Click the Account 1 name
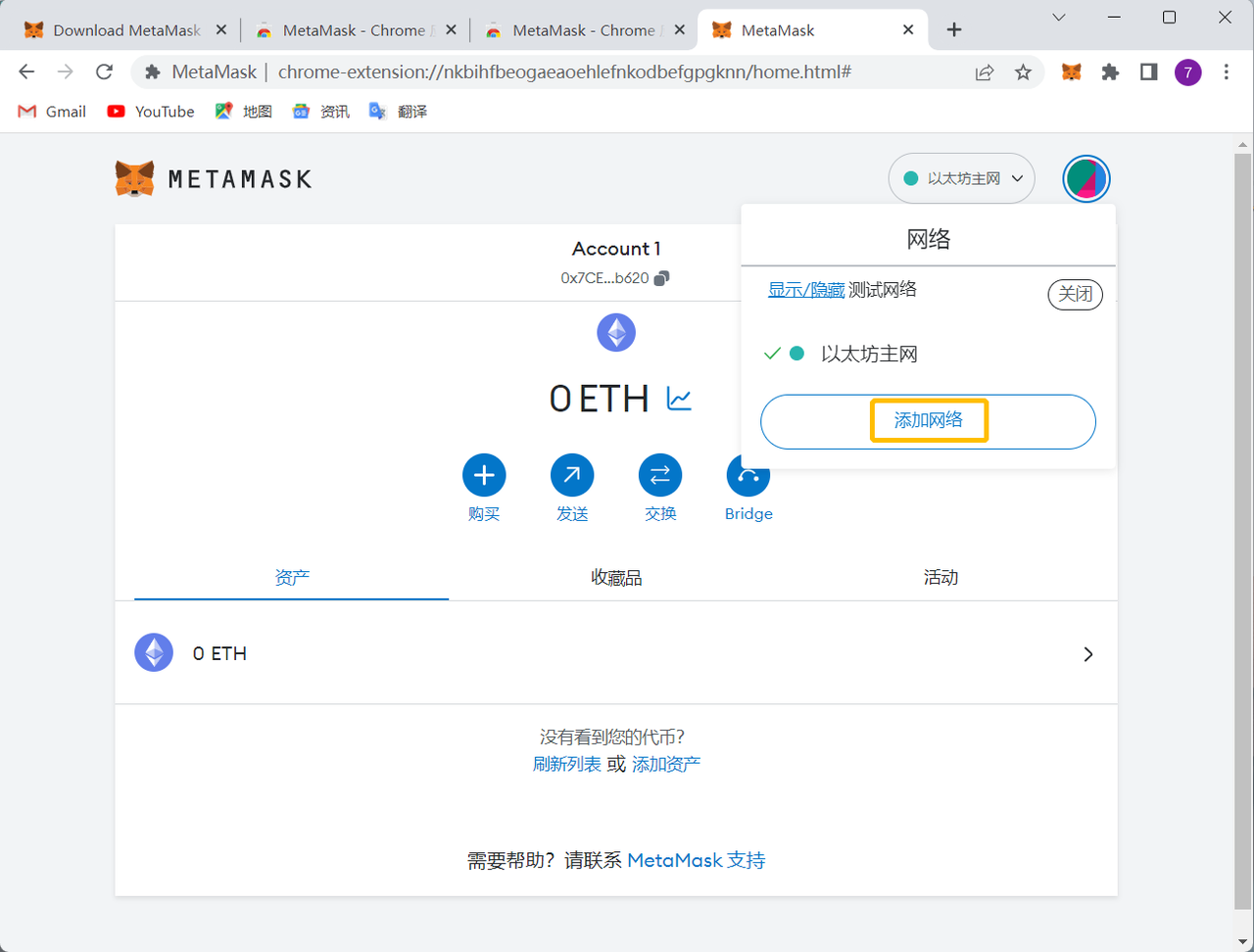The image size is (1254, 952). [616, 249]
